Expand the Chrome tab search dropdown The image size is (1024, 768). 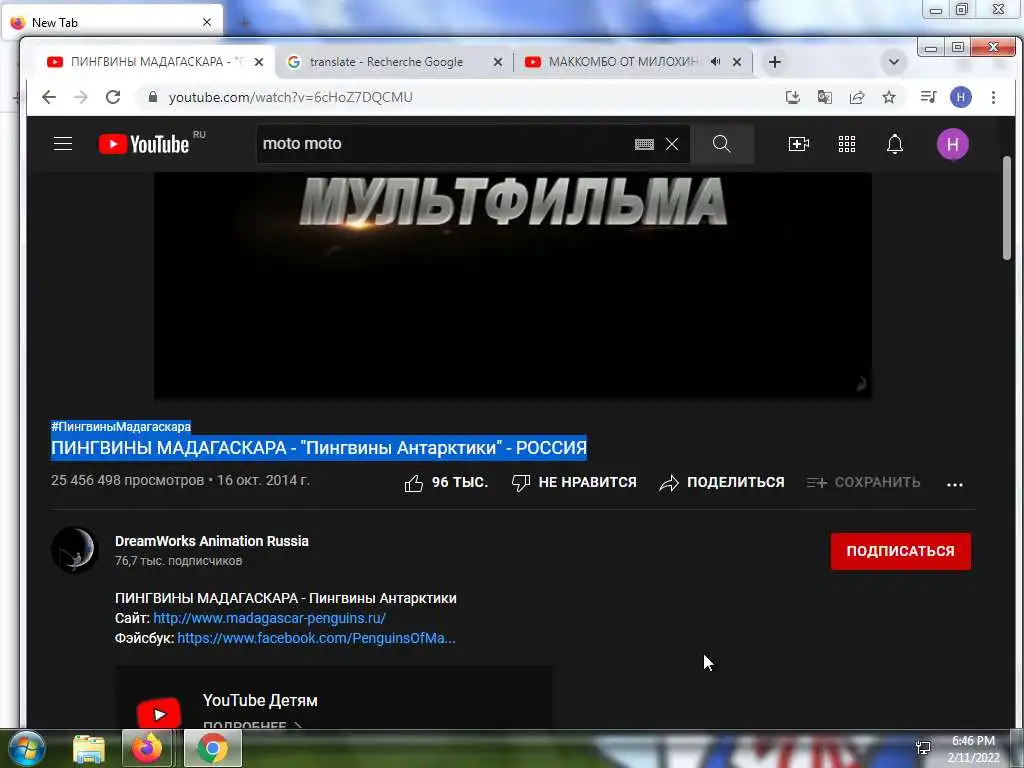pos(893,62)
